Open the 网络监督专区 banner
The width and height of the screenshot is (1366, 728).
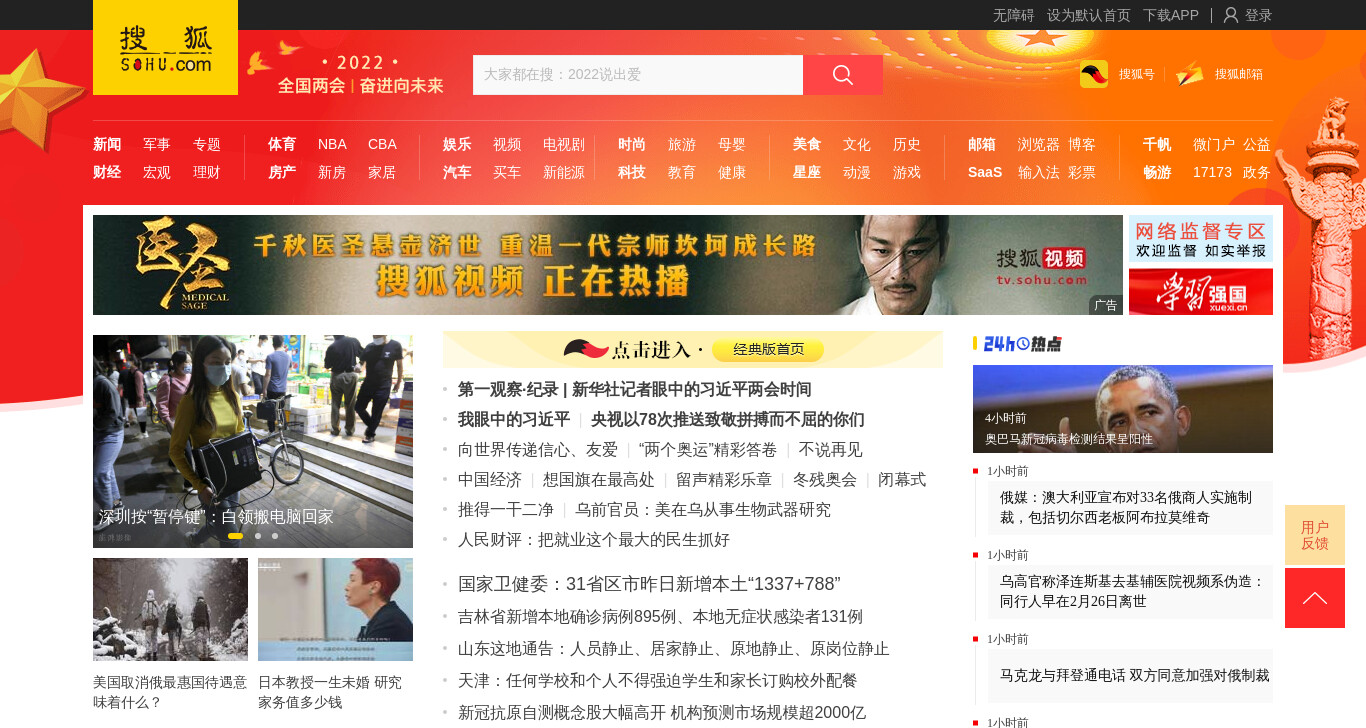pos(1201,239)
